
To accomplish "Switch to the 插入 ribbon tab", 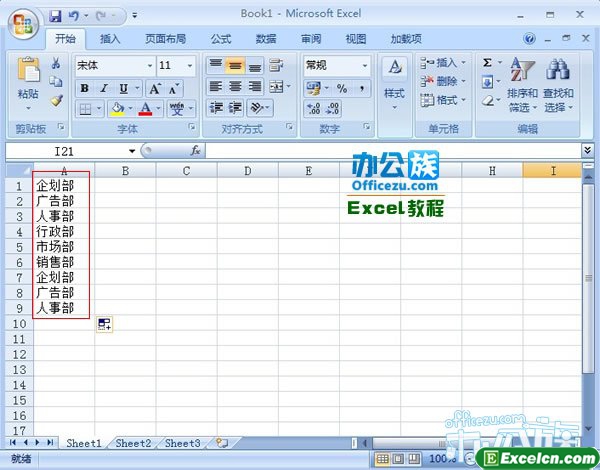I will pyautogui.click(x=110, y=39).
